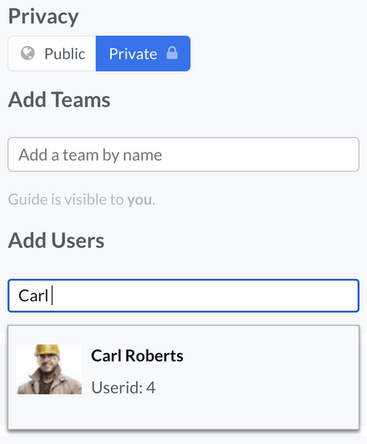
Task: Click the 'Private' text label
Action: tap(133, 54)
